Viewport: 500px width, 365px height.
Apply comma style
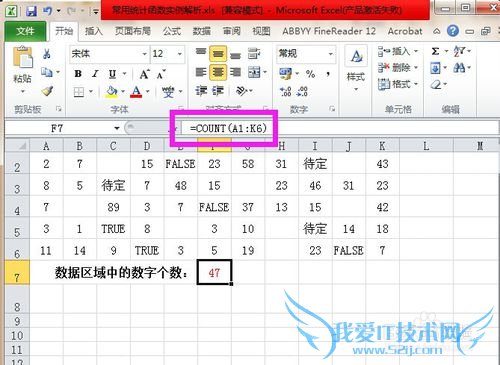[x=328, y=74]
